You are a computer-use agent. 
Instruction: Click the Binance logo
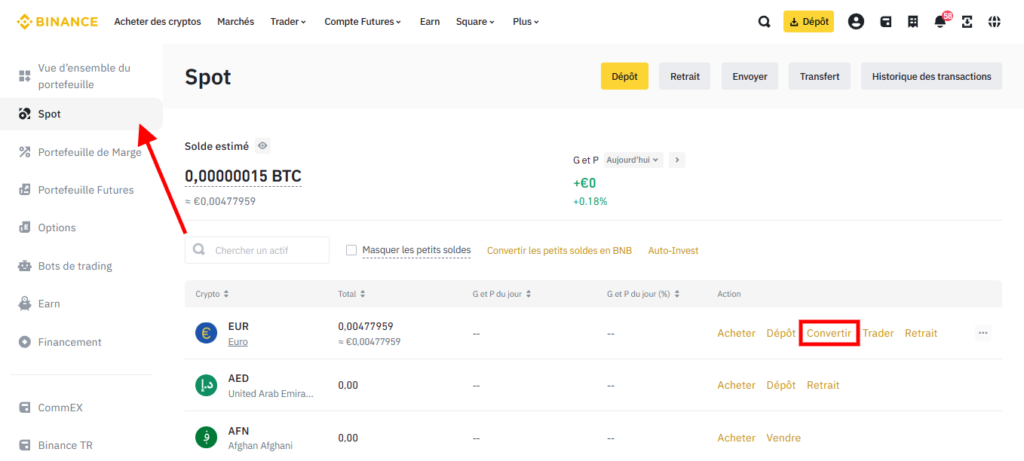[57, 22]
